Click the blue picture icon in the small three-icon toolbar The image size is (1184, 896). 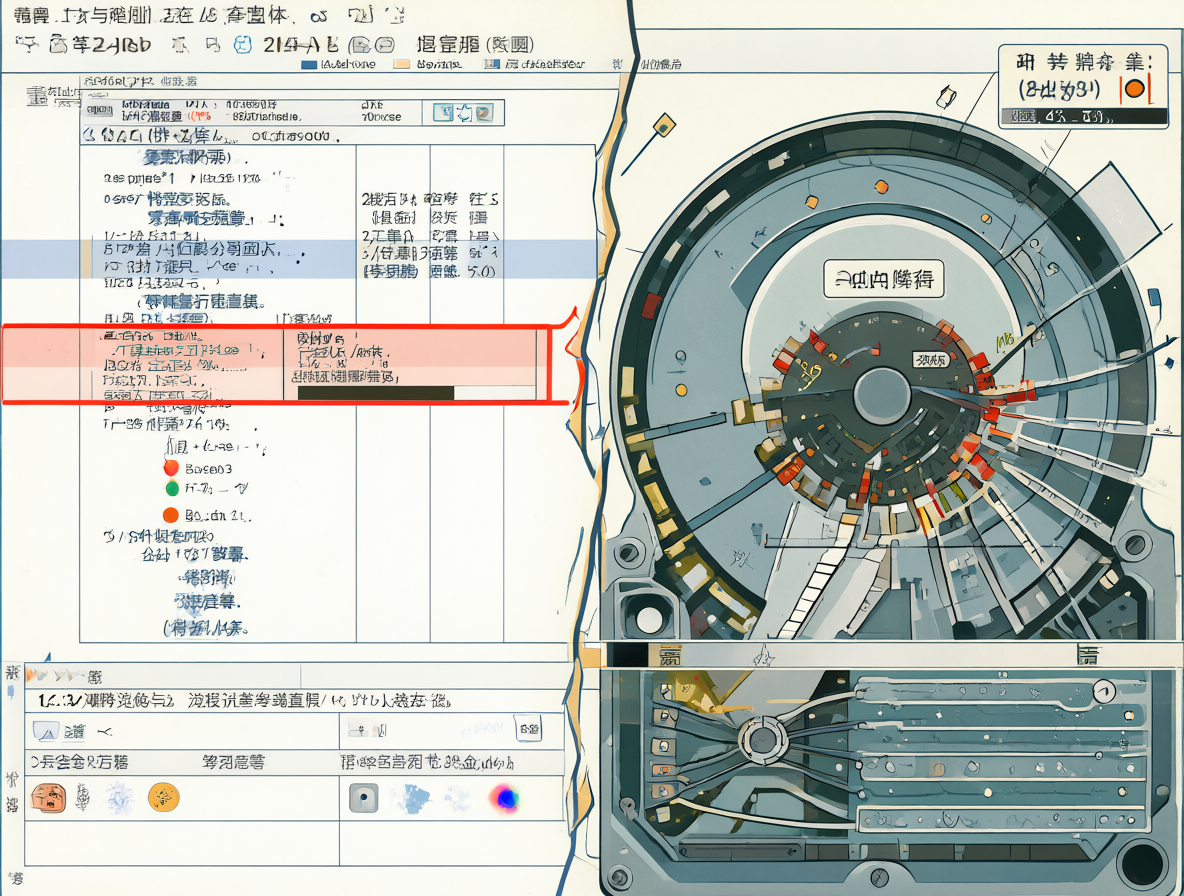[443, 113]
